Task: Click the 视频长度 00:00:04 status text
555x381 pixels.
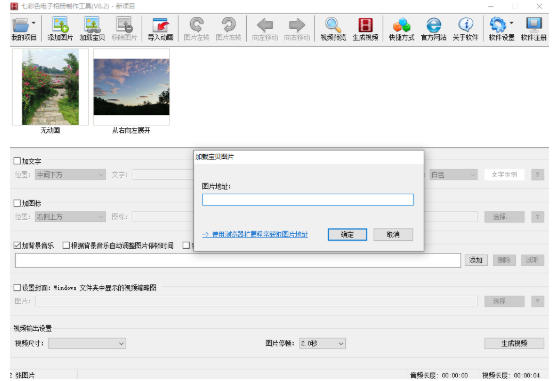Action: click(511, 375)
